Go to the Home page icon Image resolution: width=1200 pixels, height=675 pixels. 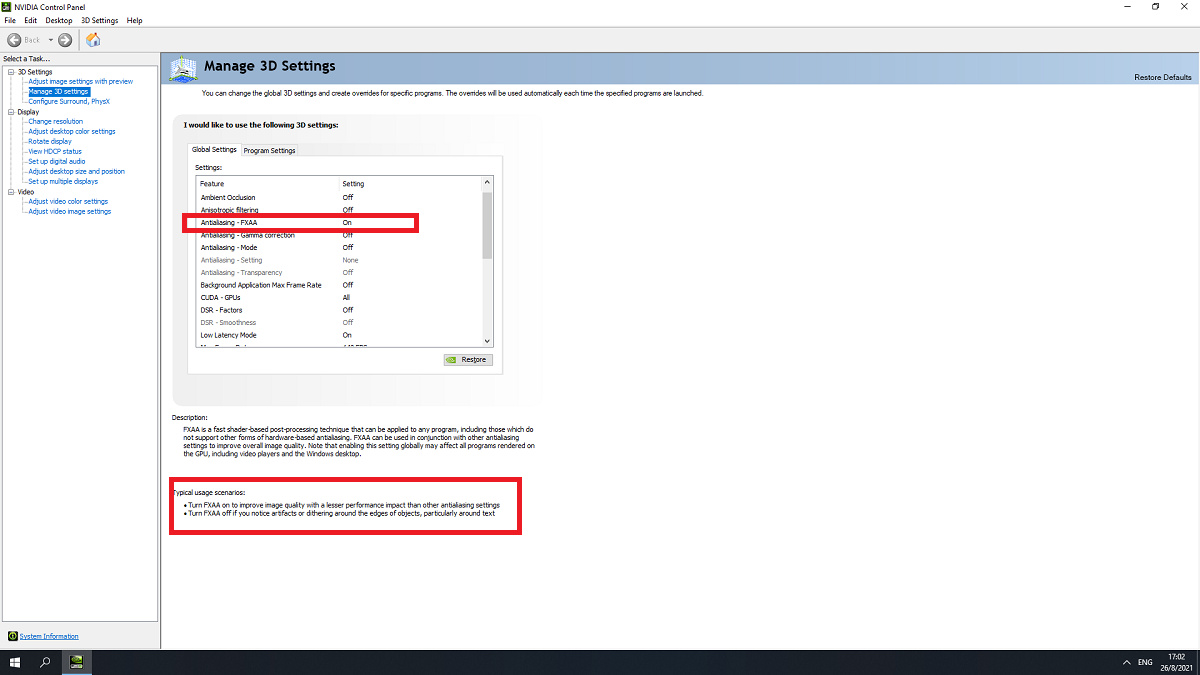pyautogui.click(x=93, y=40)
